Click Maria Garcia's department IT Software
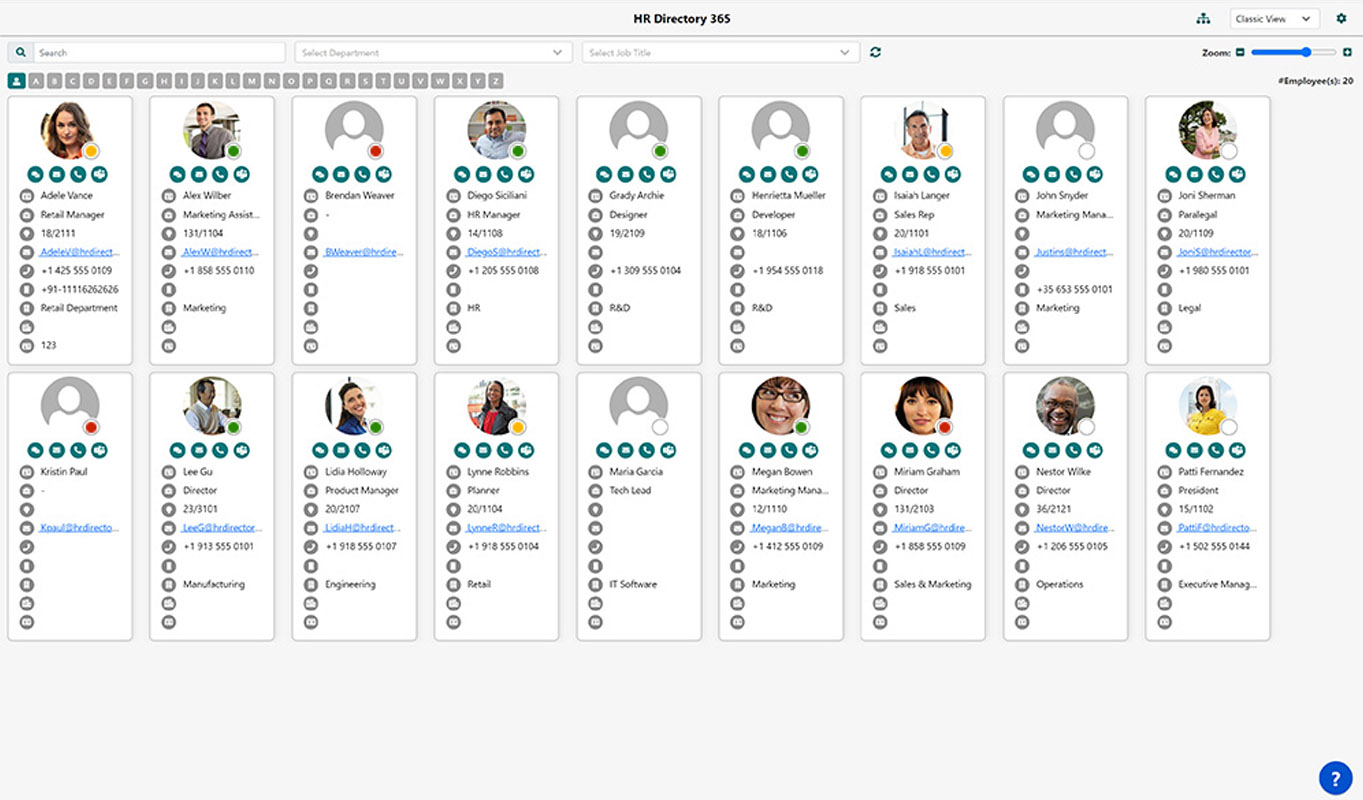This screenshot has height=800, width=1363. coord(633,585)
